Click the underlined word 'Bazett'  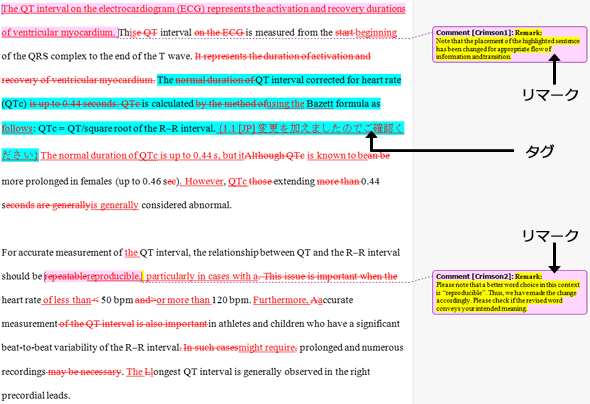(x=320, y=104)
